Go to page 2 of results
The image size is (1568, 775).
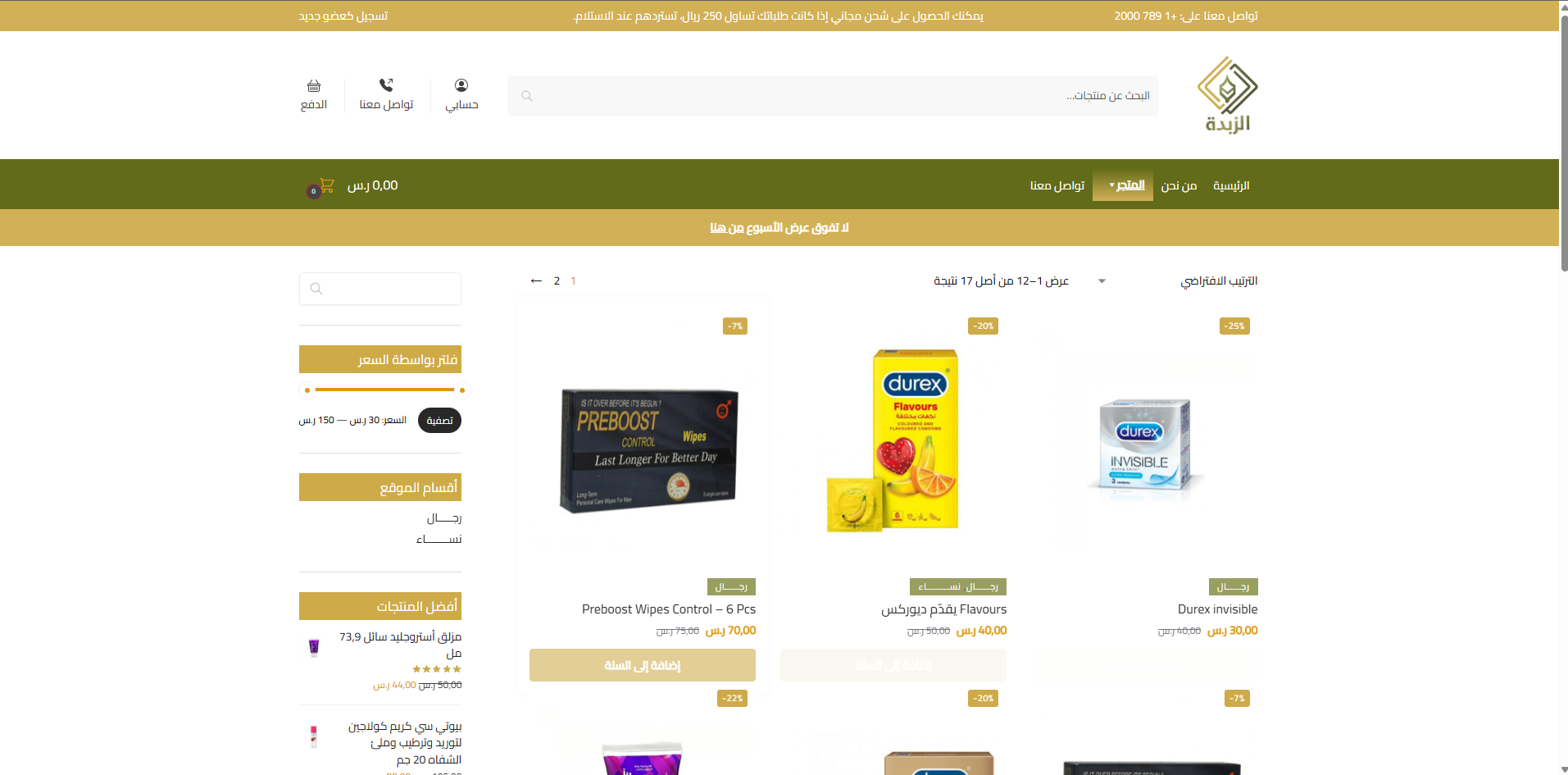point(557,280)
